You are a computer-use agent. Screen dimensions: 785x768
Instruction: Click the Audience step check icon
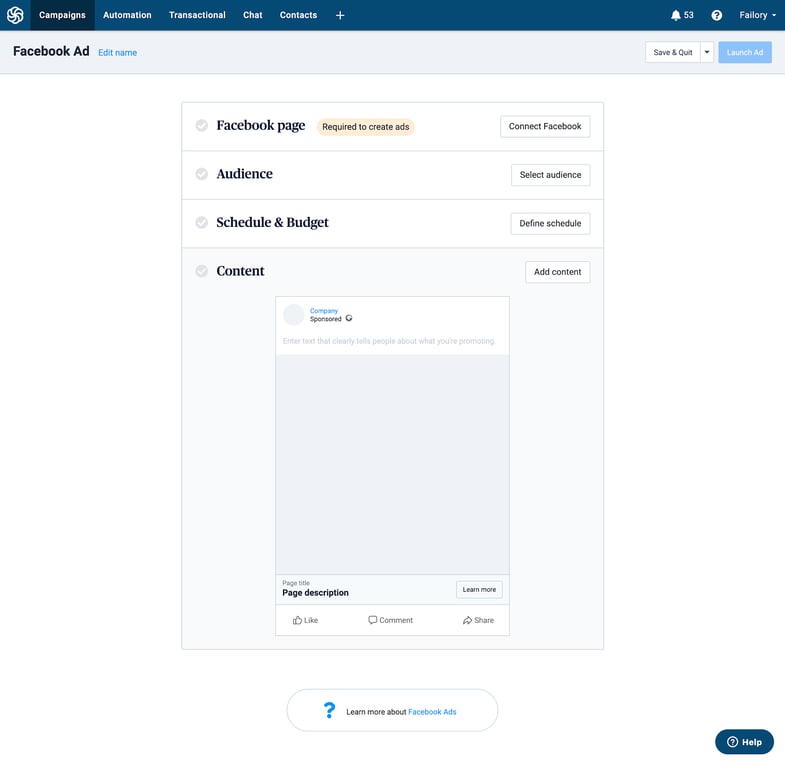[202, 174]
